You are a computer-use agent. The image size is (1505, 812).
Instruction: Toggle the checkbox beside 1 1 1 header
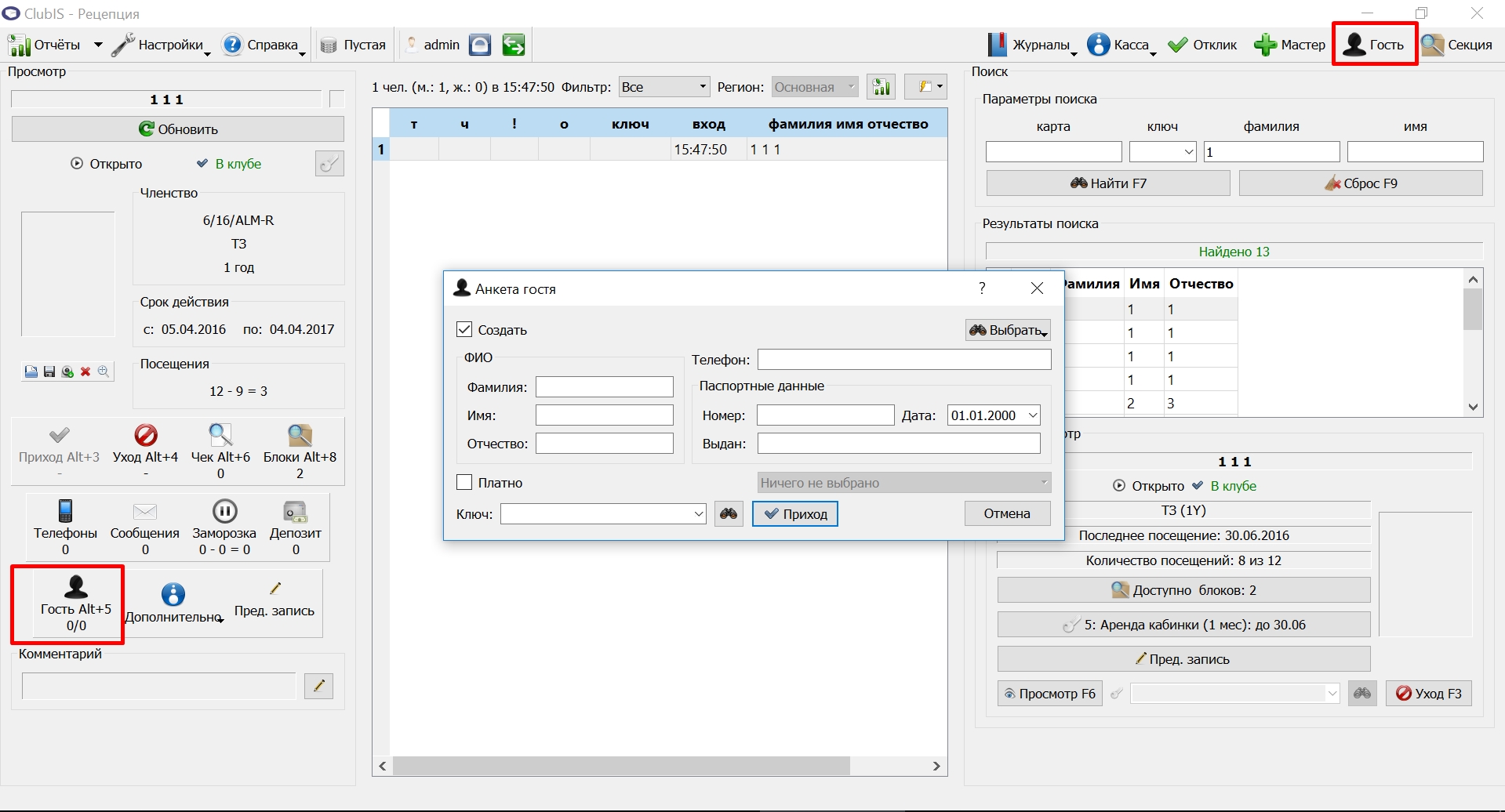[337, 100]
